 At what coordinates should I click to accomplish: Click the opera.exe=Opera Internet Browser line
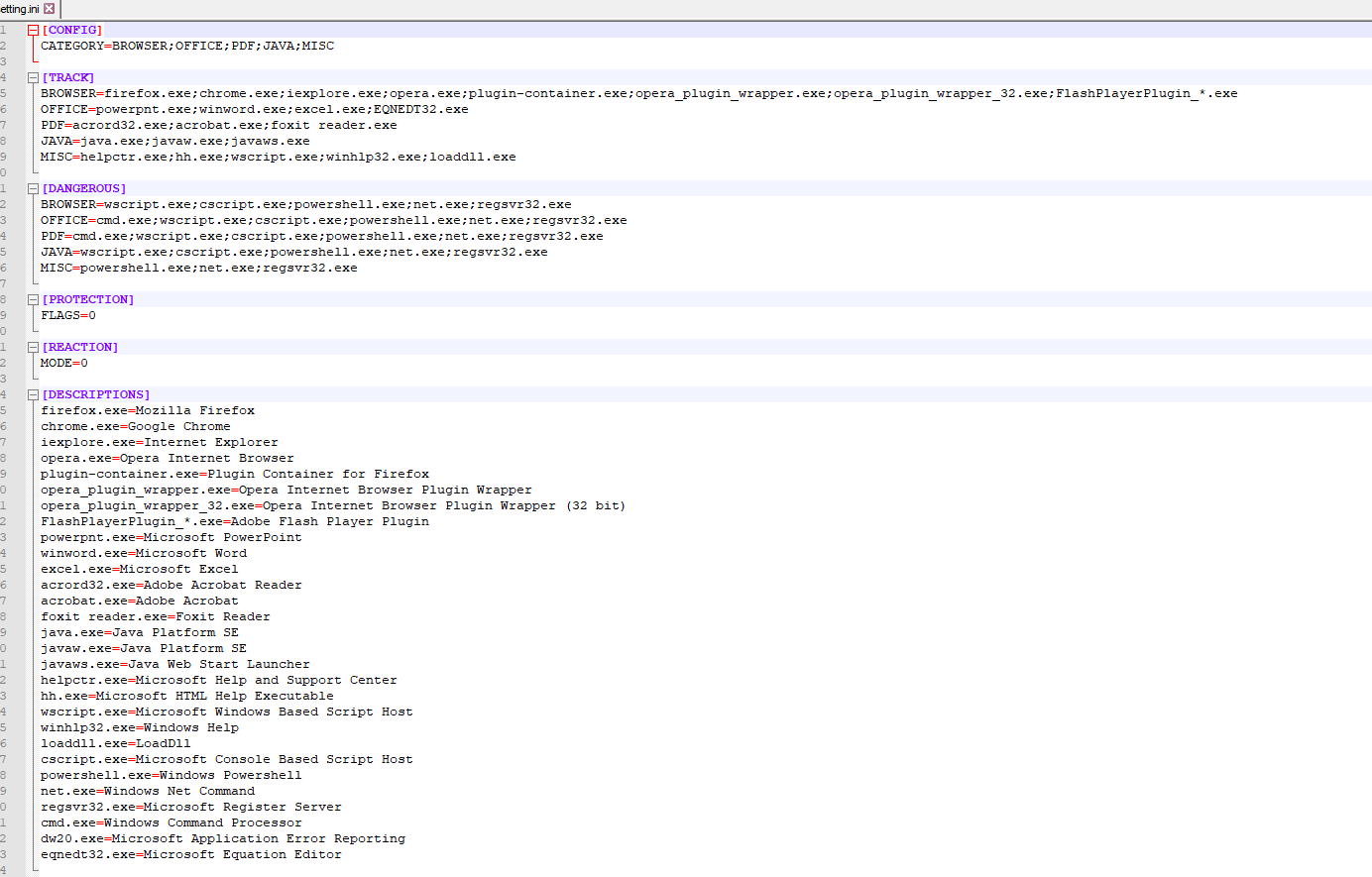(168, 458)
